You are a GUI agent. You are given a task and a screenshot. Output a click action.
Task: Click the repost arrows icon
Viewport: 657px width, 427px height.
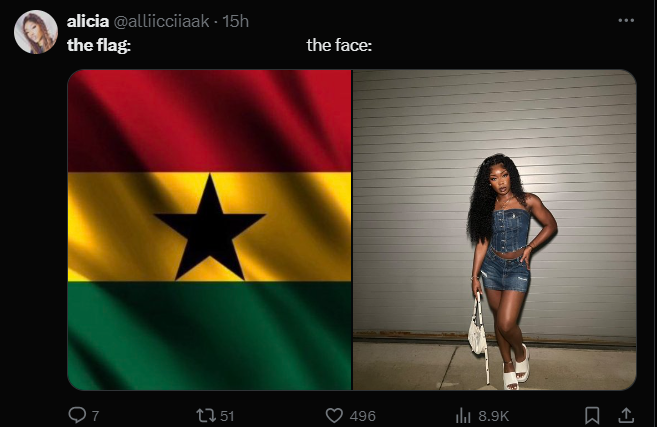[x=203, y=415]
